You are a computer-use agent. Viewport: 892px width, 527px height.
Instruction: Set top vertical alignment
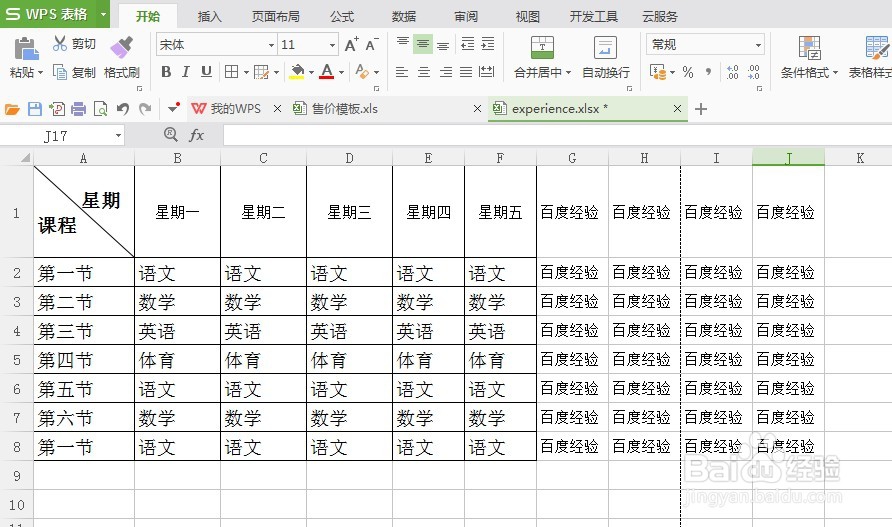[x=403, y=44]
